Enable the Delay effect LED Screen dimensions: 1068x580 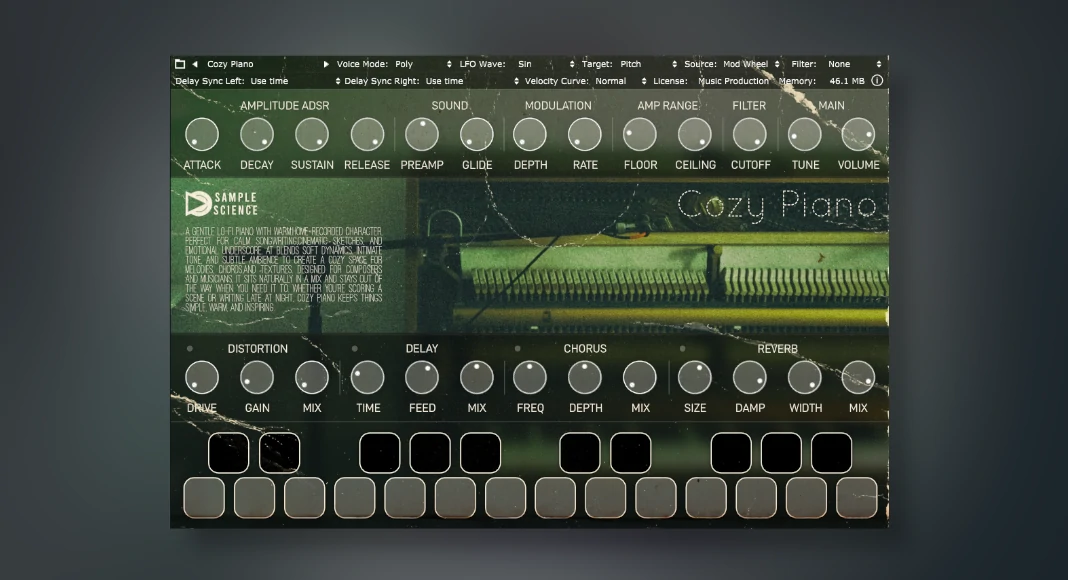pyautogui.click(x=355, y=349)
